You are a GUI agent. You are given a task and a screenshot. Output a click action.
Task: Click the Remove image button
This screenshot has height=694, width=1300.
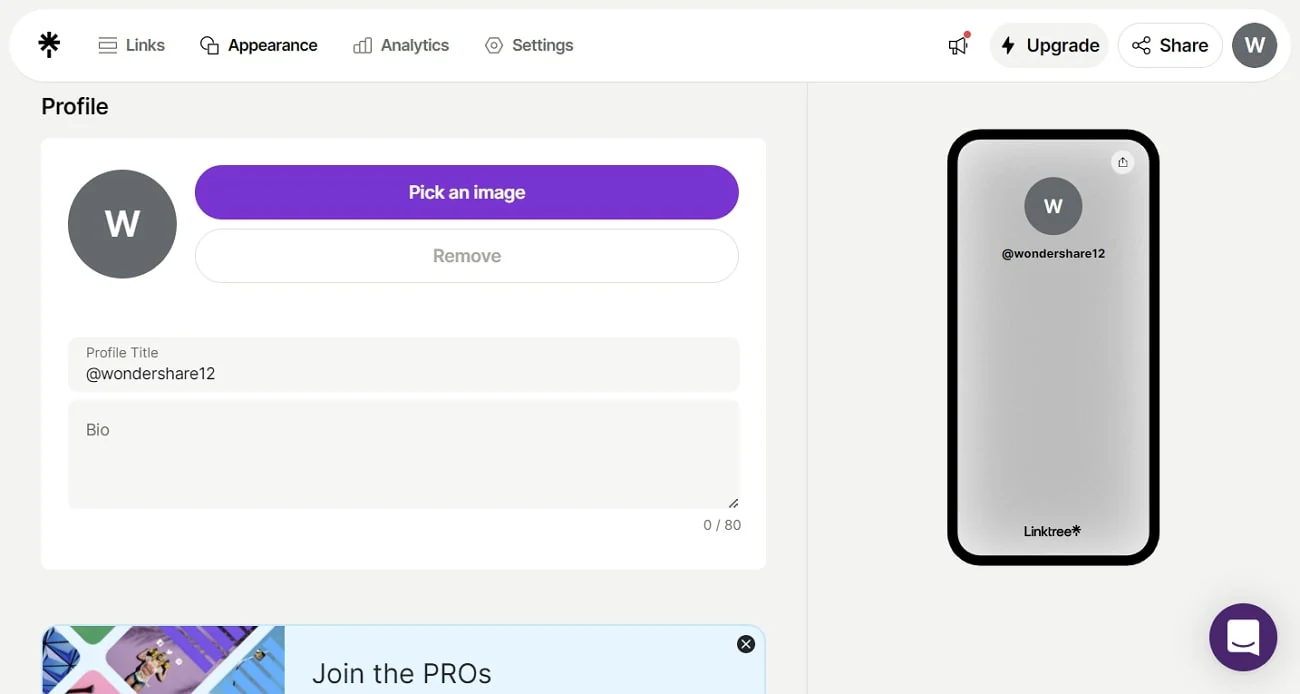pos(466,256)
